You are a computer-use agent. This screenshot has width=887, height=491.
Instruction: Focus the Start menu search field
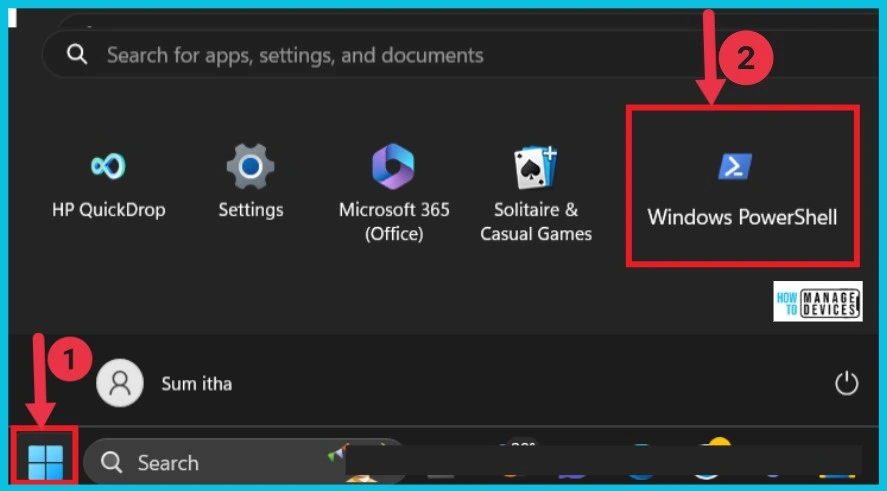click(x=461, y=55)
